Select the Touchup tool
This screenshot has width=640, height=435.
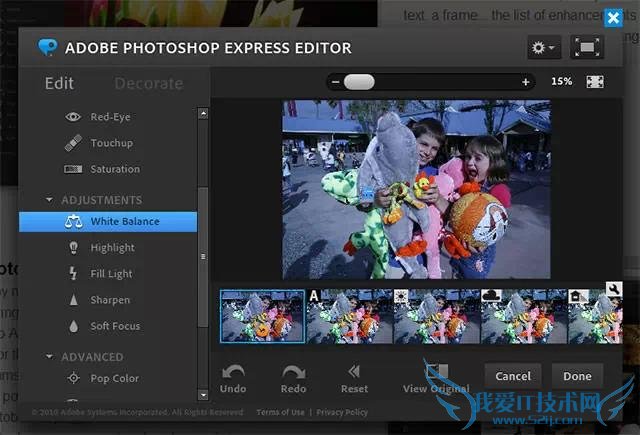tap(111, 143)
